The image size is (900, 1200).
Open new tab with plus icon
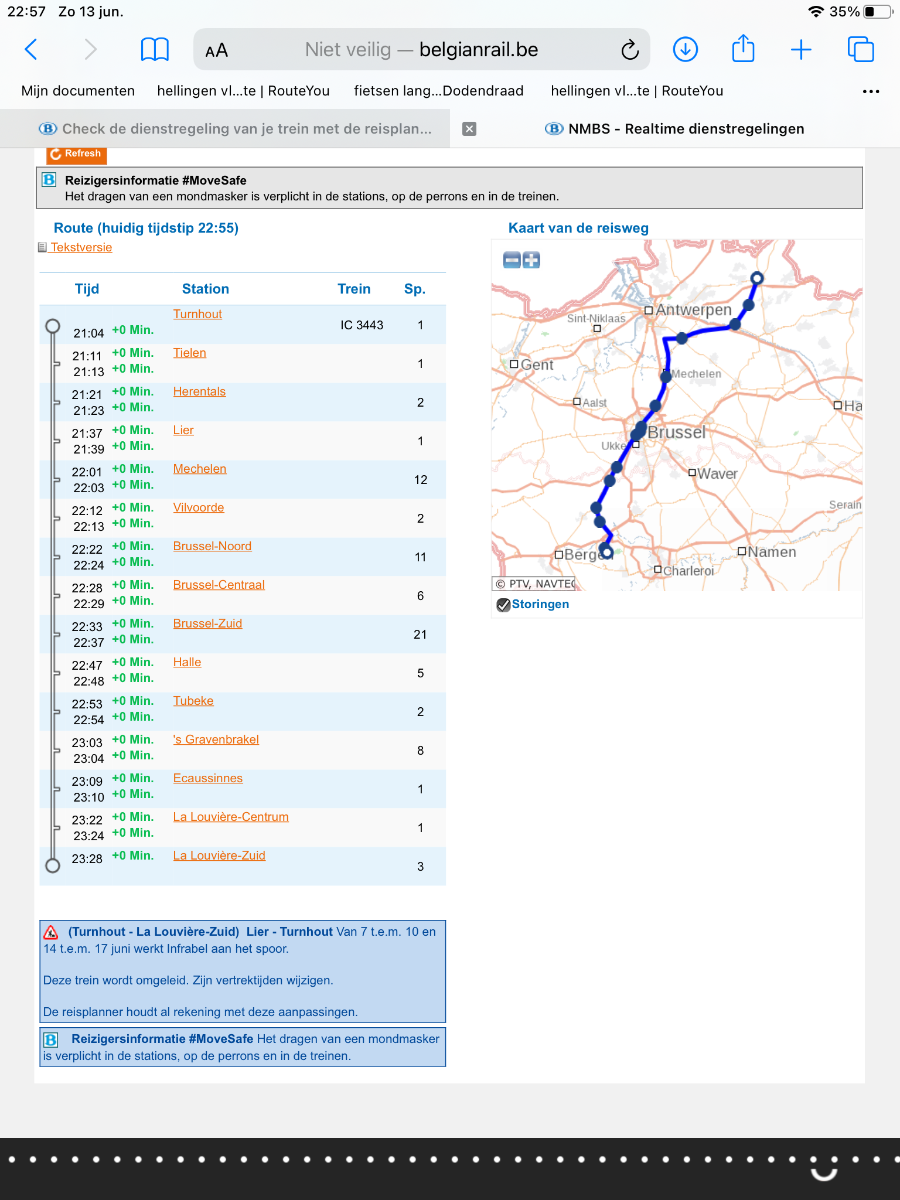tap(801, 50)
